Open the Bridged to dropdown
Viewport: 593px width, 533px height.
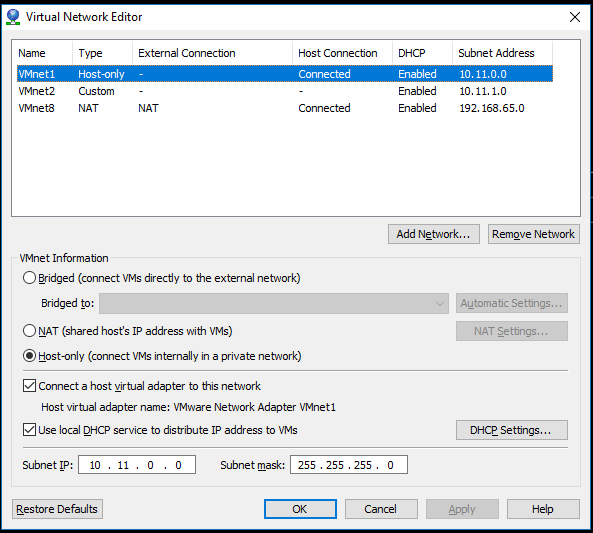274,303
